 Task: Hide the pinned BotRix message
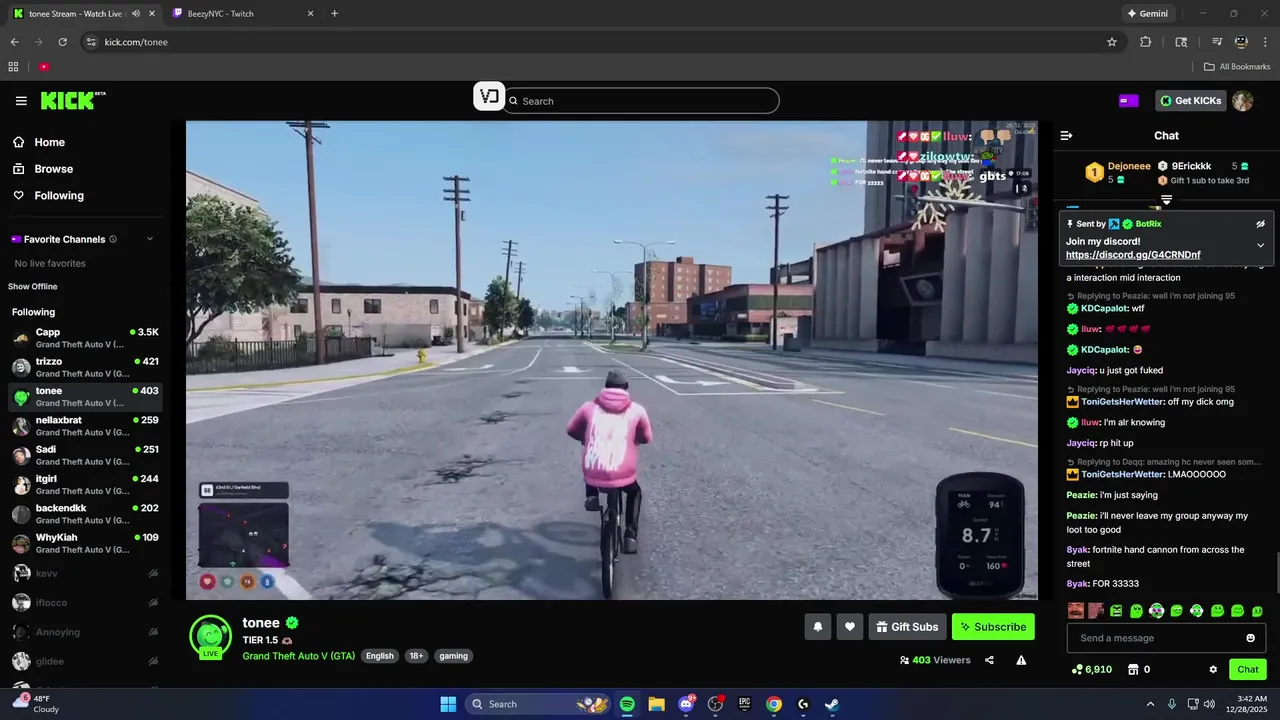1260,224
